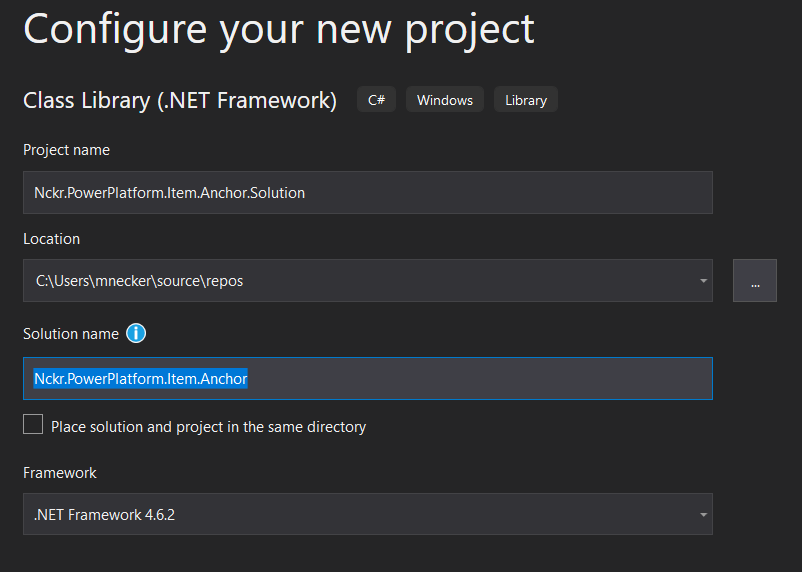The width and height of the screenshot is (802, 572).
Task: Expand the Framework dropdown arrow
Action: tap(703, 514)
